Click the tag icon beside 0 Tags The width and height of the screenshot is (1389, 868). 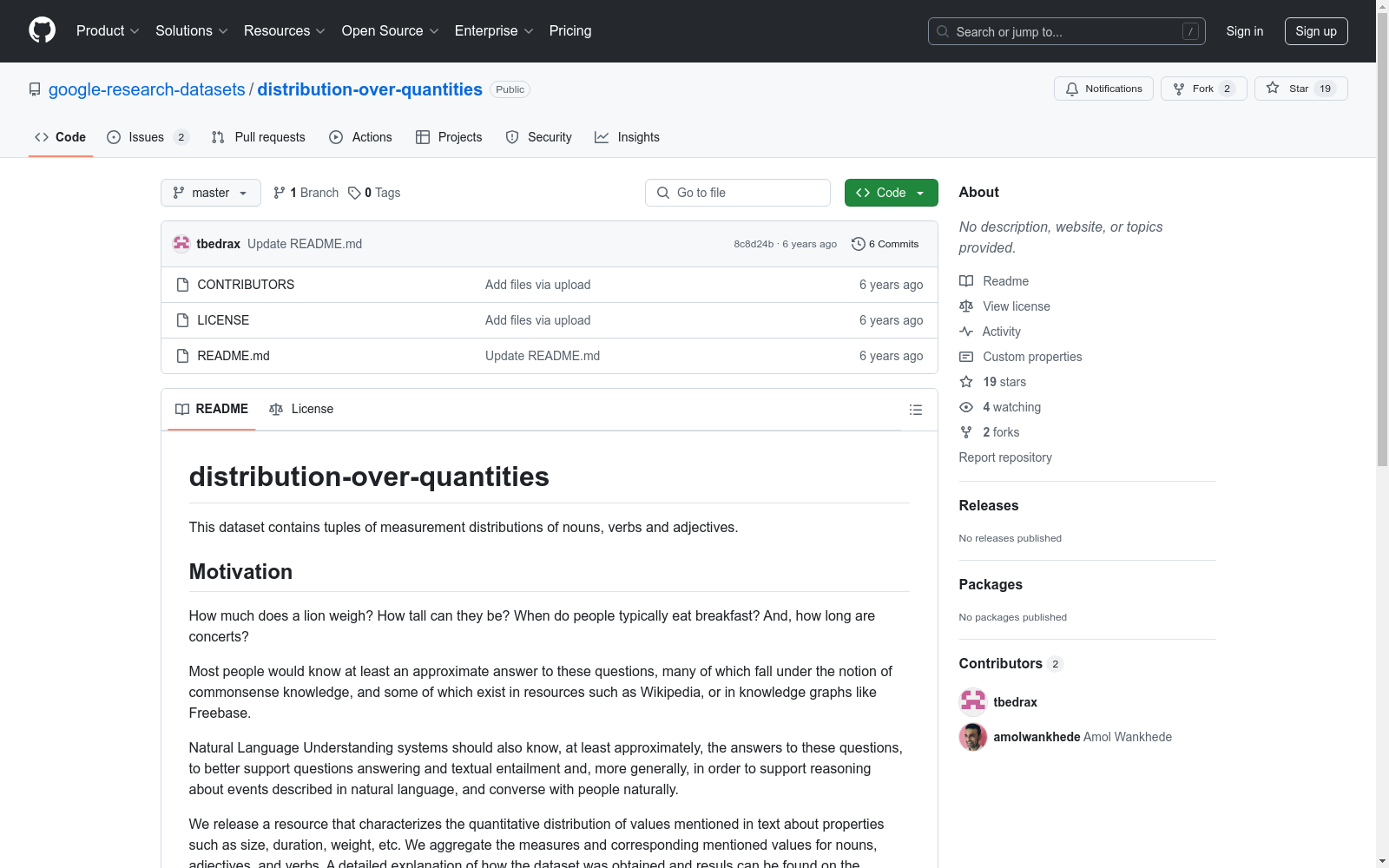pos(354,193)
